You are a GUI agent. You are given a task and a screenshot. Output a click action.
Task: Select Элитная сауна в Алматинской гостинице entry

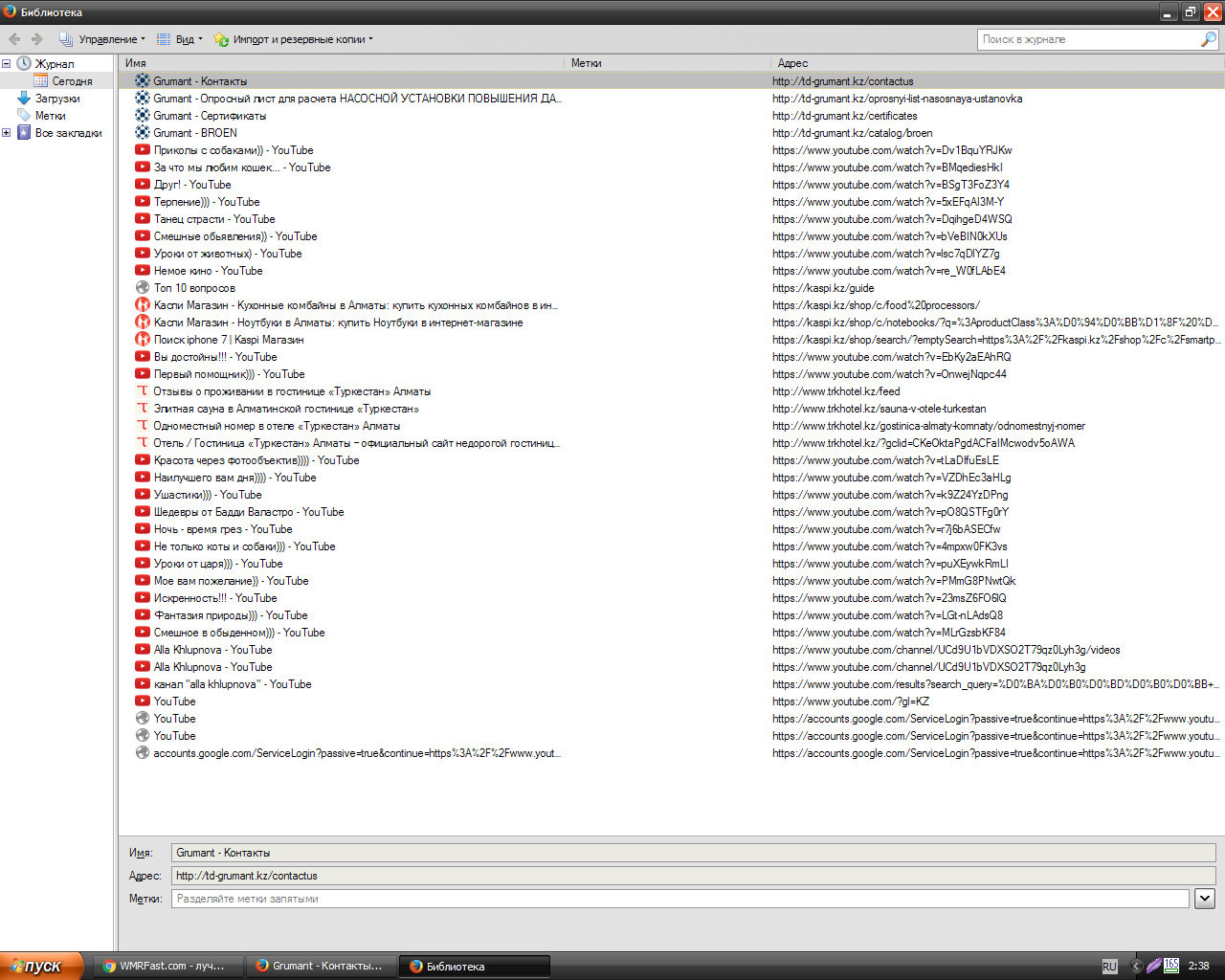point(672,409)
